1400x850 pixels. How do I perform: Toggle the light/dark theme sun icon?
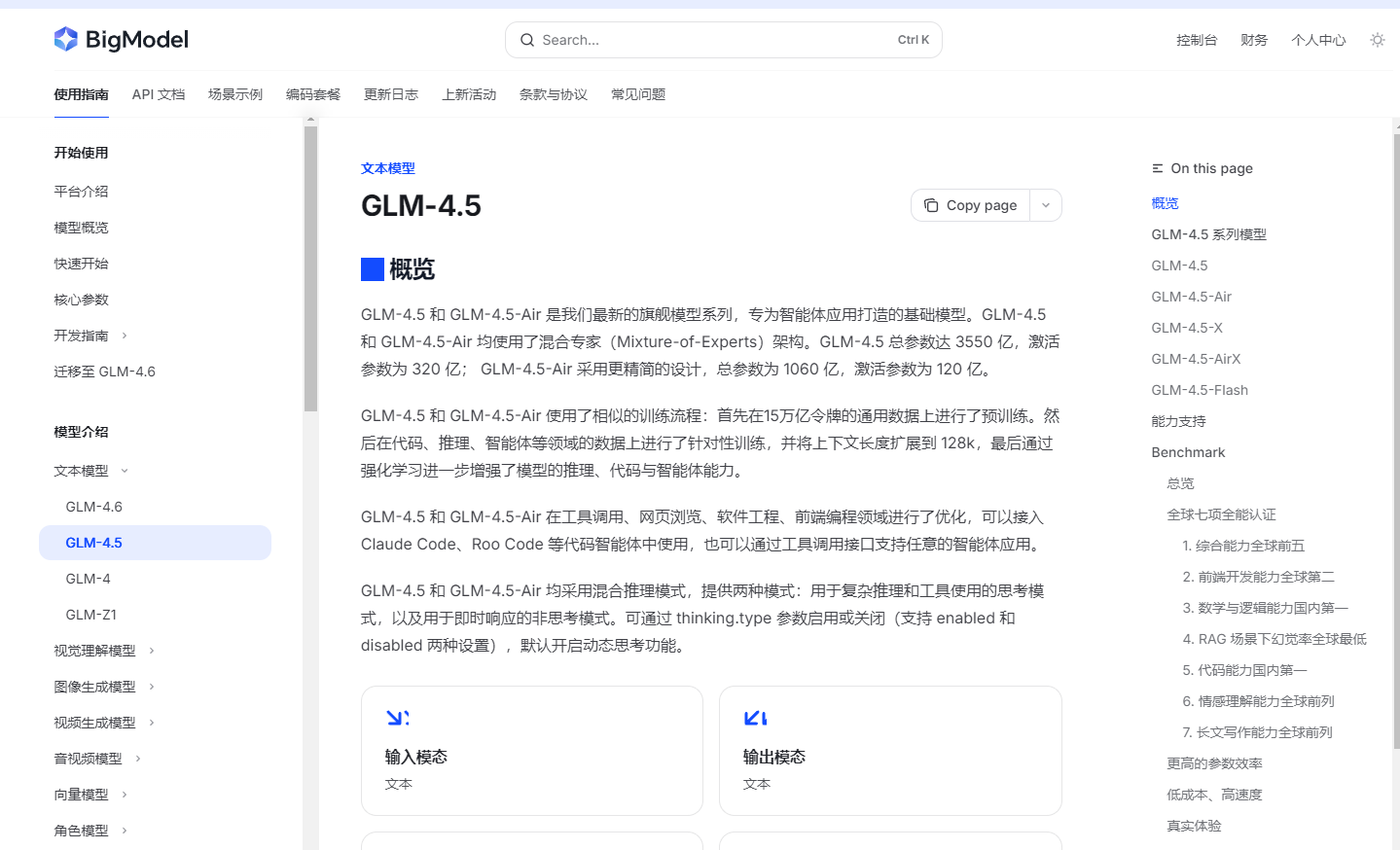pyautogui.click(x=1377, y=40)
